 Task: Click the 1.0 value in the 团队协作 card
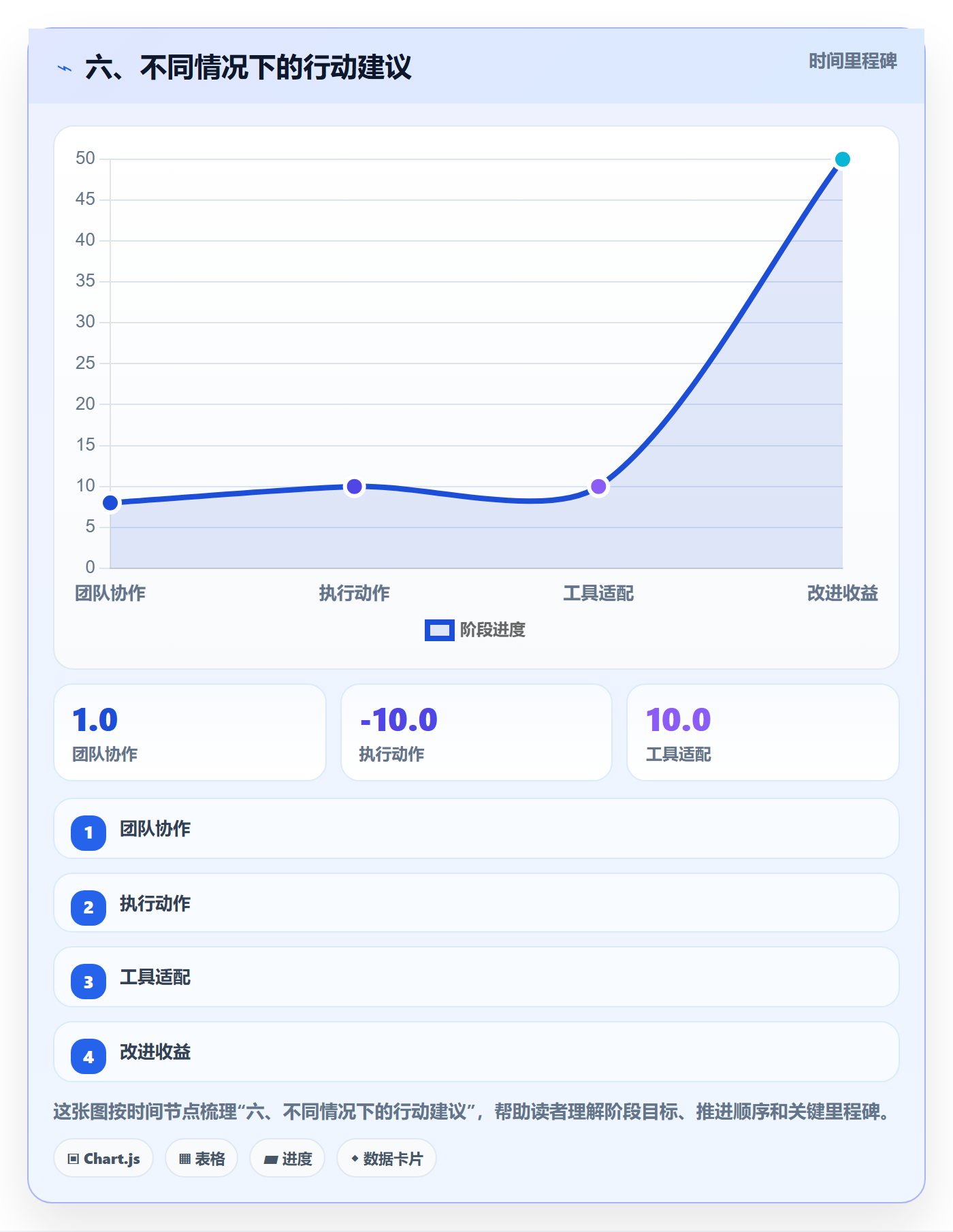pyautogui.click(x=95, y=720)
